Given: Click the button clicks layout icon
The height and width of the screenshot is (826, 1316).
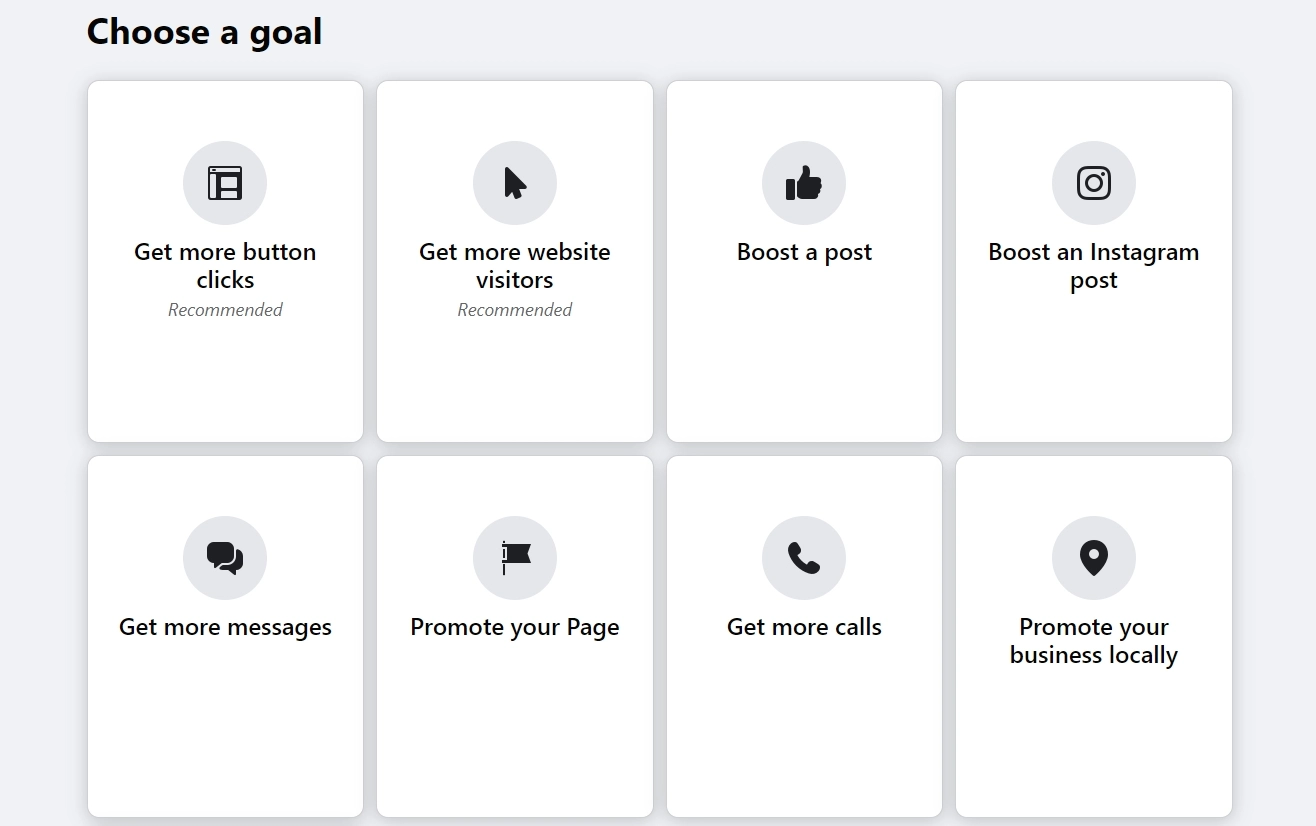Looking at the screenshot, I should [225, 183].
